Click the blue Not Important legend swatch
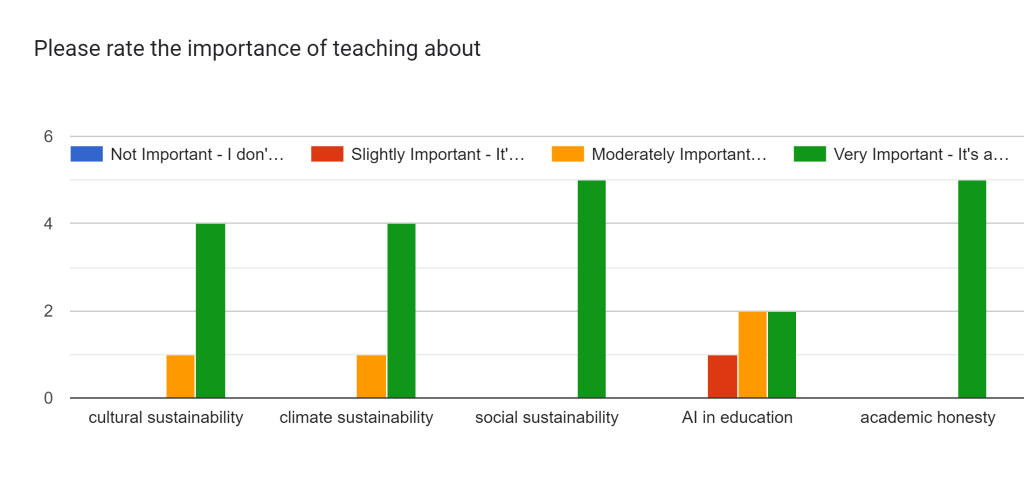The height and width of the screenshot is (501, 1024). click(x=86, y=154)
